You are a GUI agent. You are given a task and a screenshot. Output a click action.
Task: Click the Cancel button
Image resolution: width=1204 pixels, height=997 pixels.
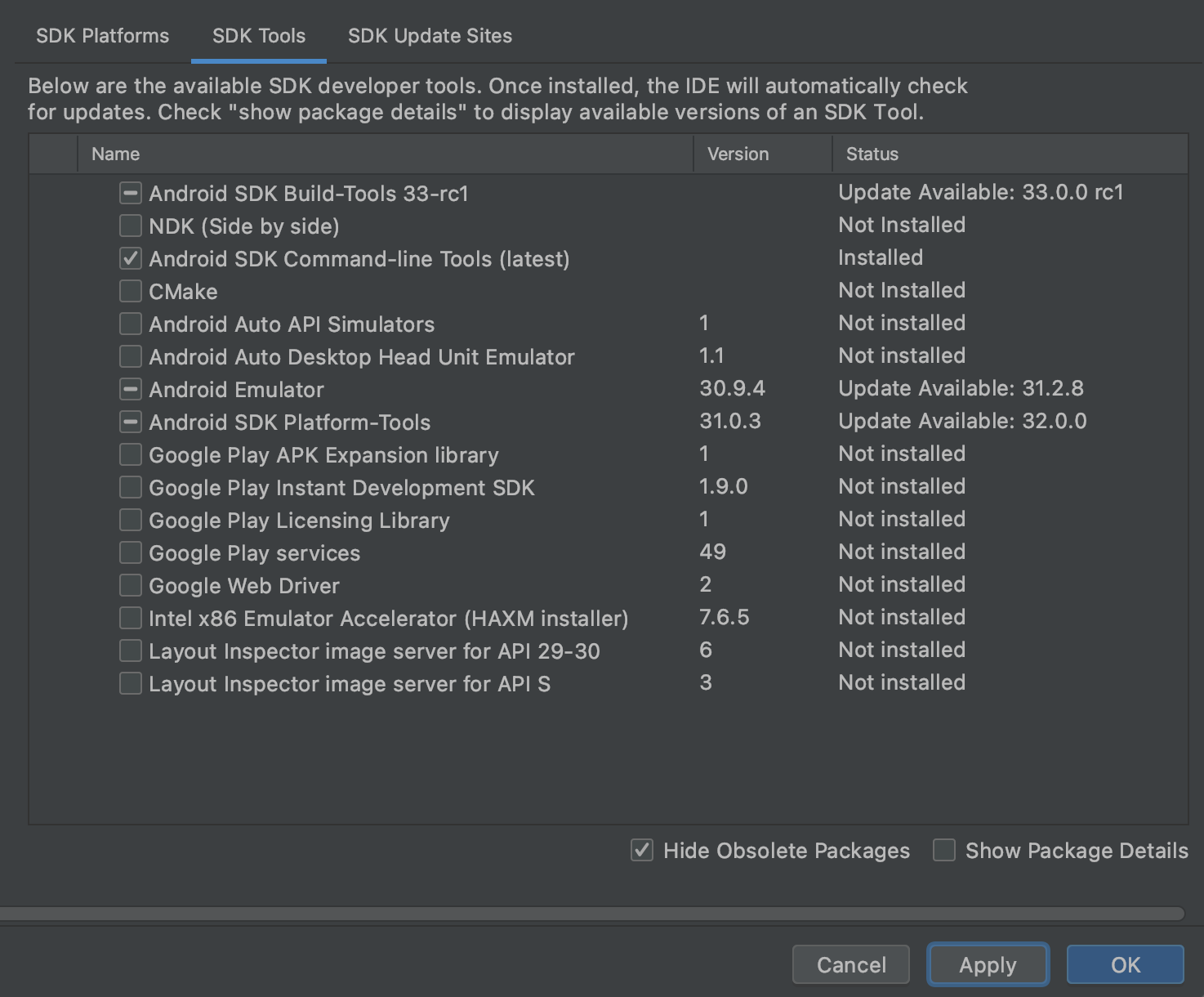click(x=851, y=965)
